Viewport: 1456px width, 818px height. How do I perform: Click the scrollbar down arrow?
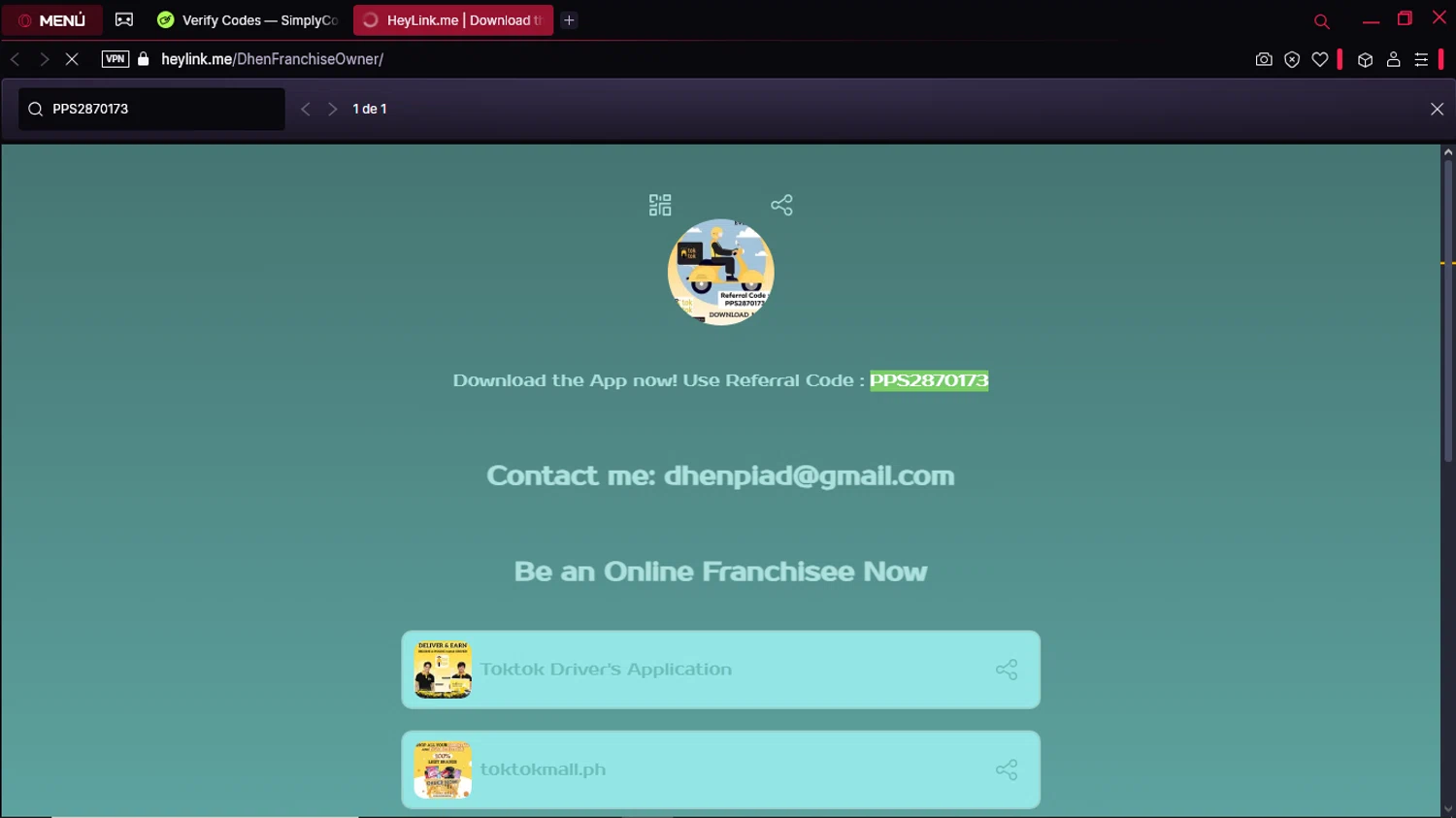(1447, 809)
